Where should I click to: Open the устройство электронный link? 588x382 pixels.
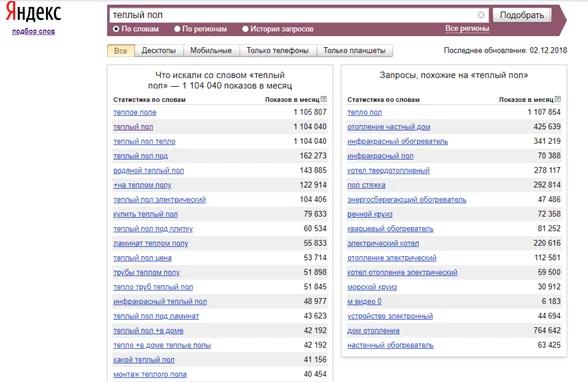pyautogui.click(x=390, y=316)
